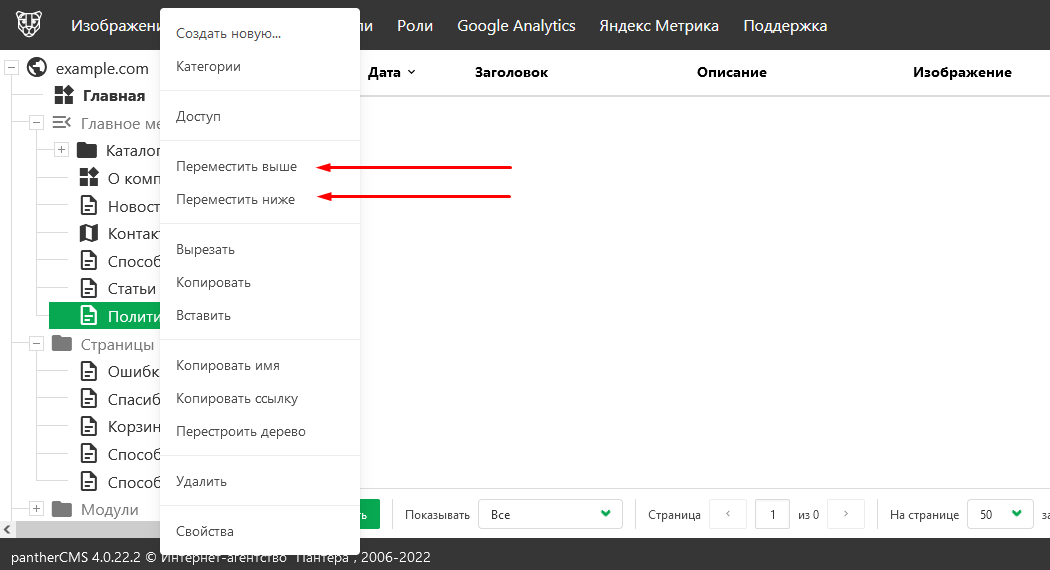The image size is (1050, 570).
Task: Open the Яндекс Метрика top menu
Action: tap(658, 26)
